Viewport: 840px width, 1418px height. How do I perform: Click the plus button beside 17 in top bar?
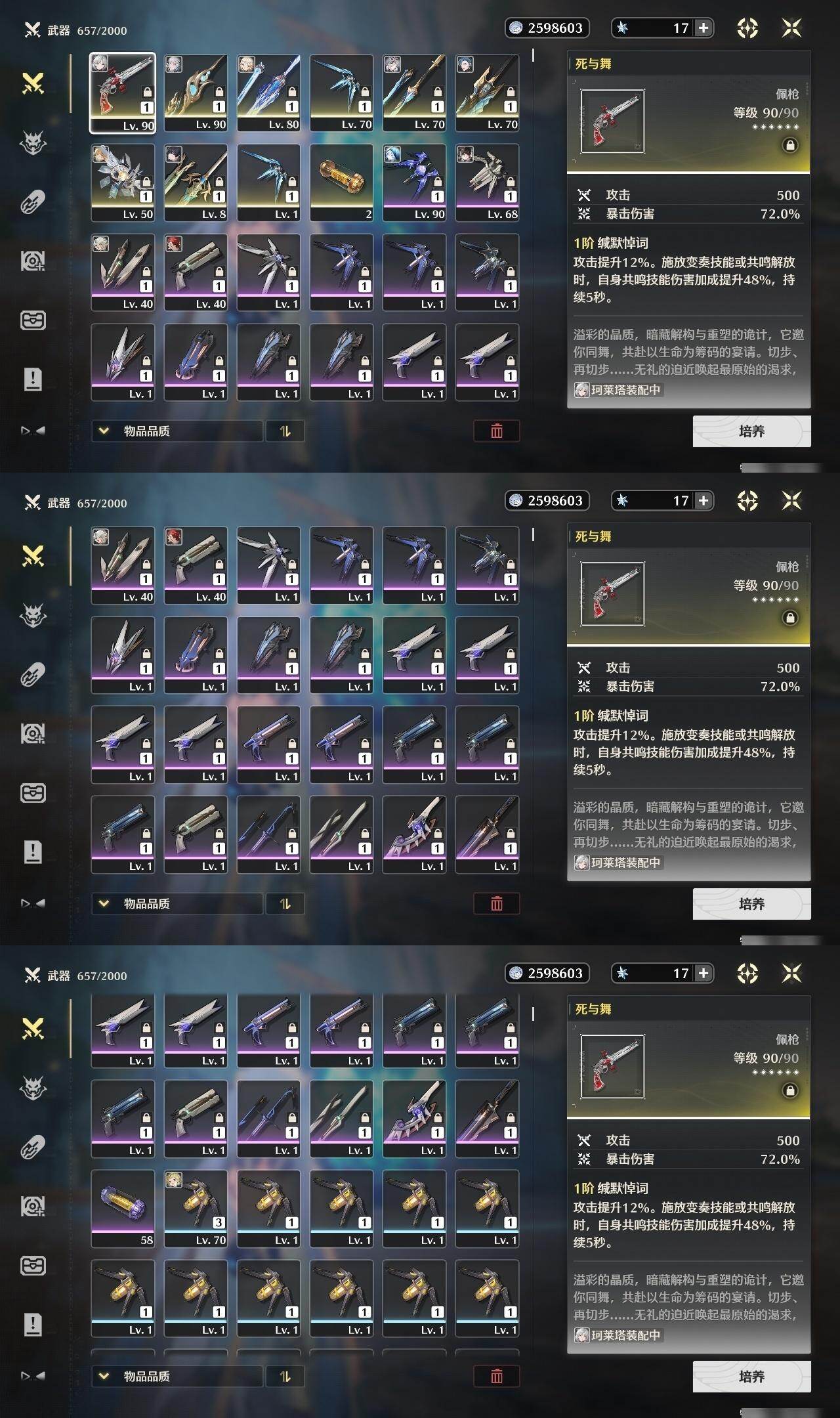pyautogui.click(x=703, y=28)
